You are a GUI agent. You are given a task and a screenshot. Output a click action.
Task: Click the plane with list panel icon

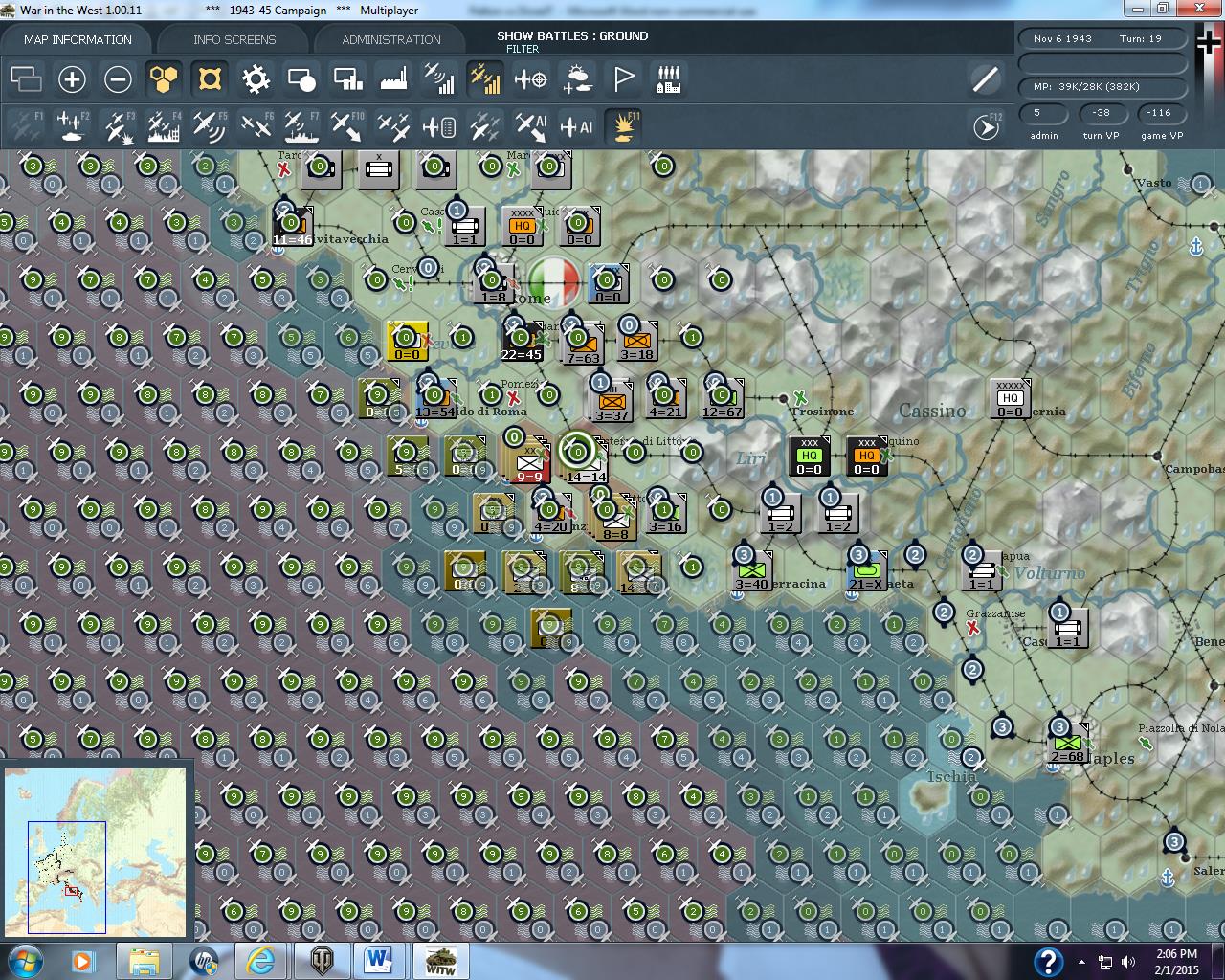[x=439, y=126]
